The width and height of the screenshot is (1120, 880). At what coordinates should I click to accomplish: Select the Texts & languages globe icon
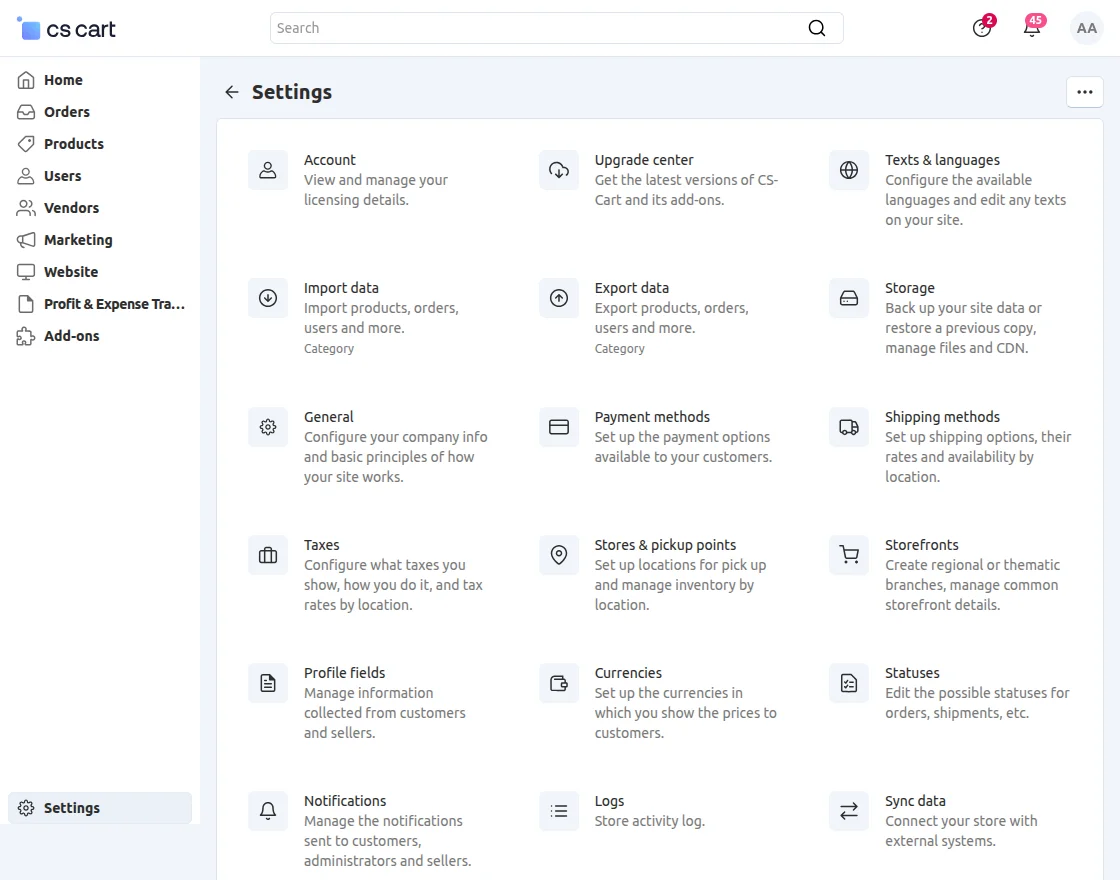(x=848, y=169)
